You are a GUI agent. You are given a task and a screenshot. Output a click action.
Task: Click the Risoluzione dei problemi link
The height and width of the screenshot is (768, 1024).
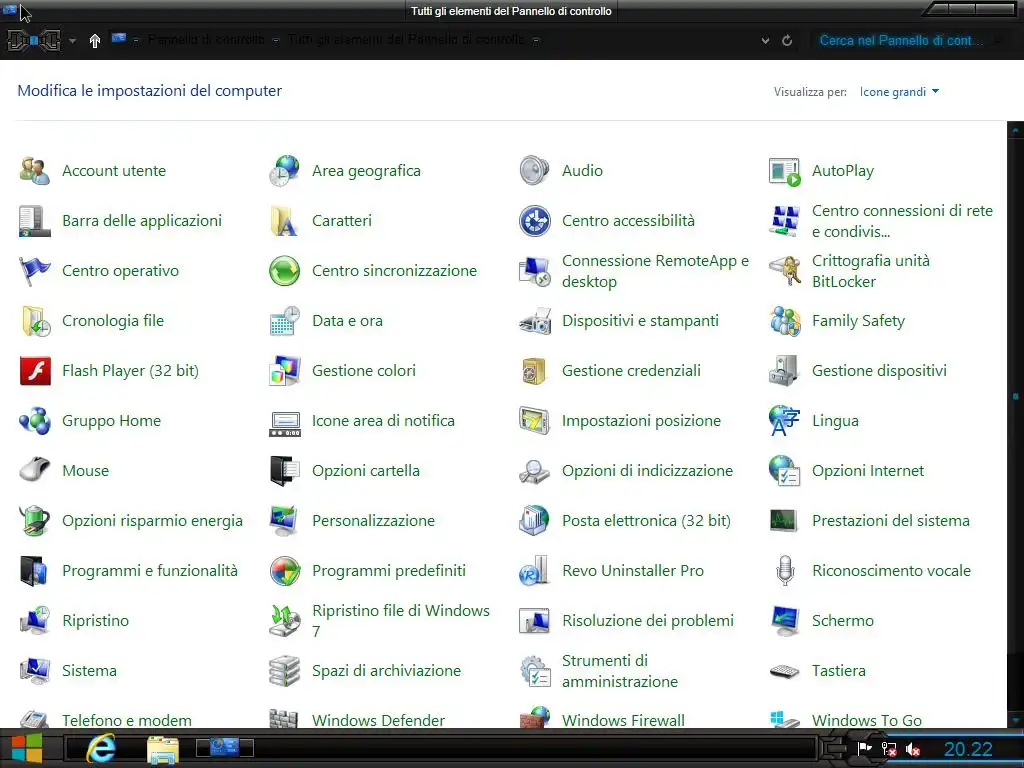(x=648, y=620)
